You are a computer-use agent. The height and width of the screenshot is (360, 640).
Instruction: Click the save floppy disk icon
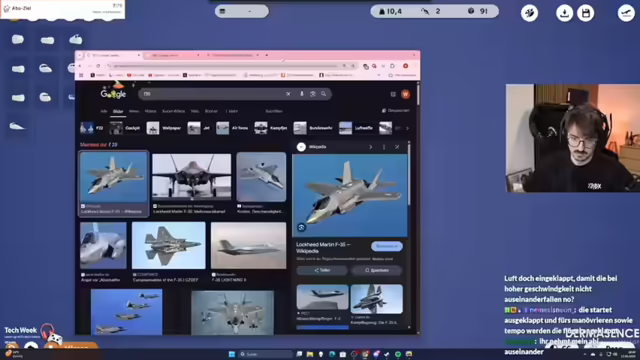tap(586, 13)
